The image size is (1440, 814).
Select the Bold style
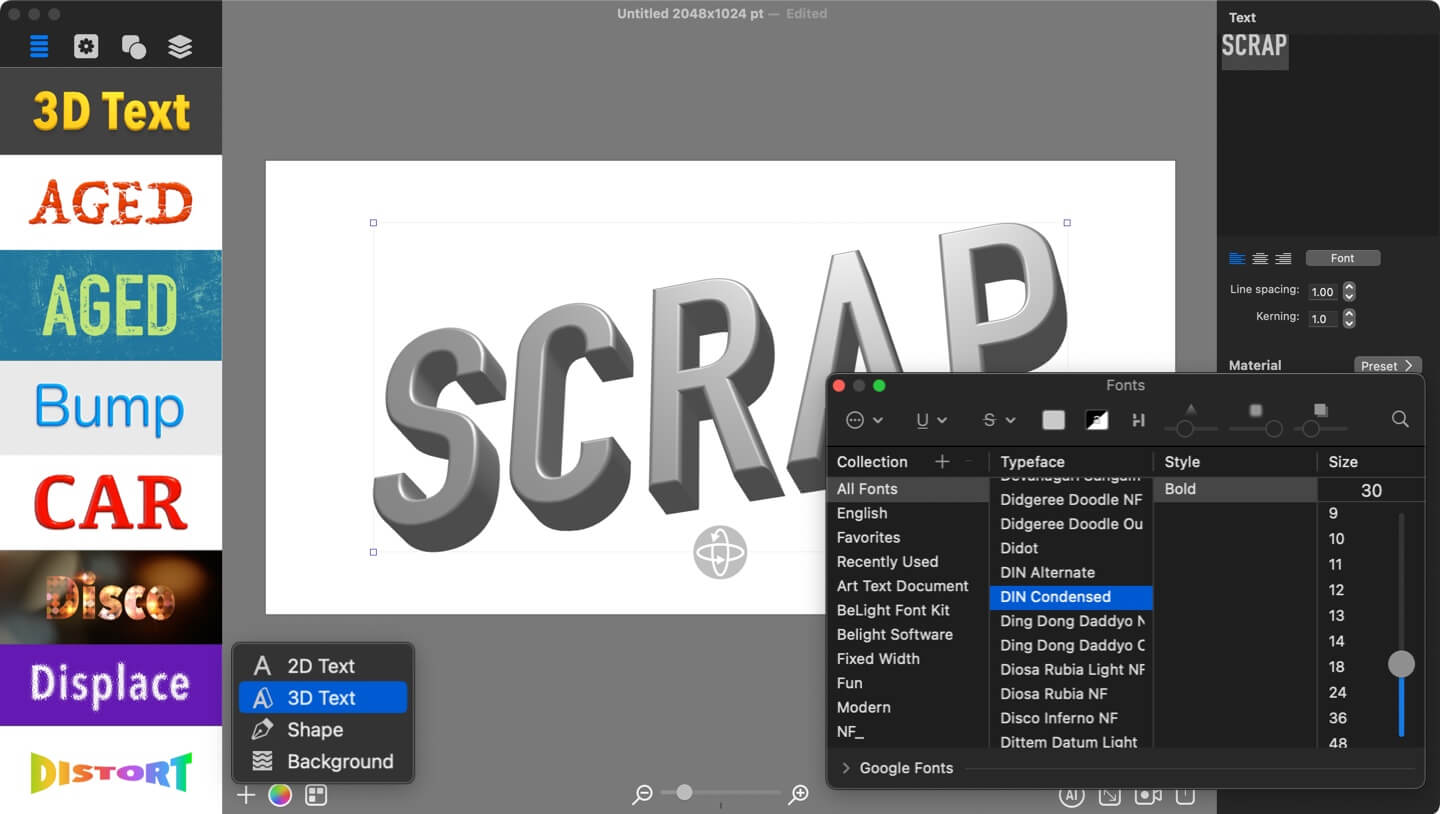pyautogui.click(x=1236, y=489)
